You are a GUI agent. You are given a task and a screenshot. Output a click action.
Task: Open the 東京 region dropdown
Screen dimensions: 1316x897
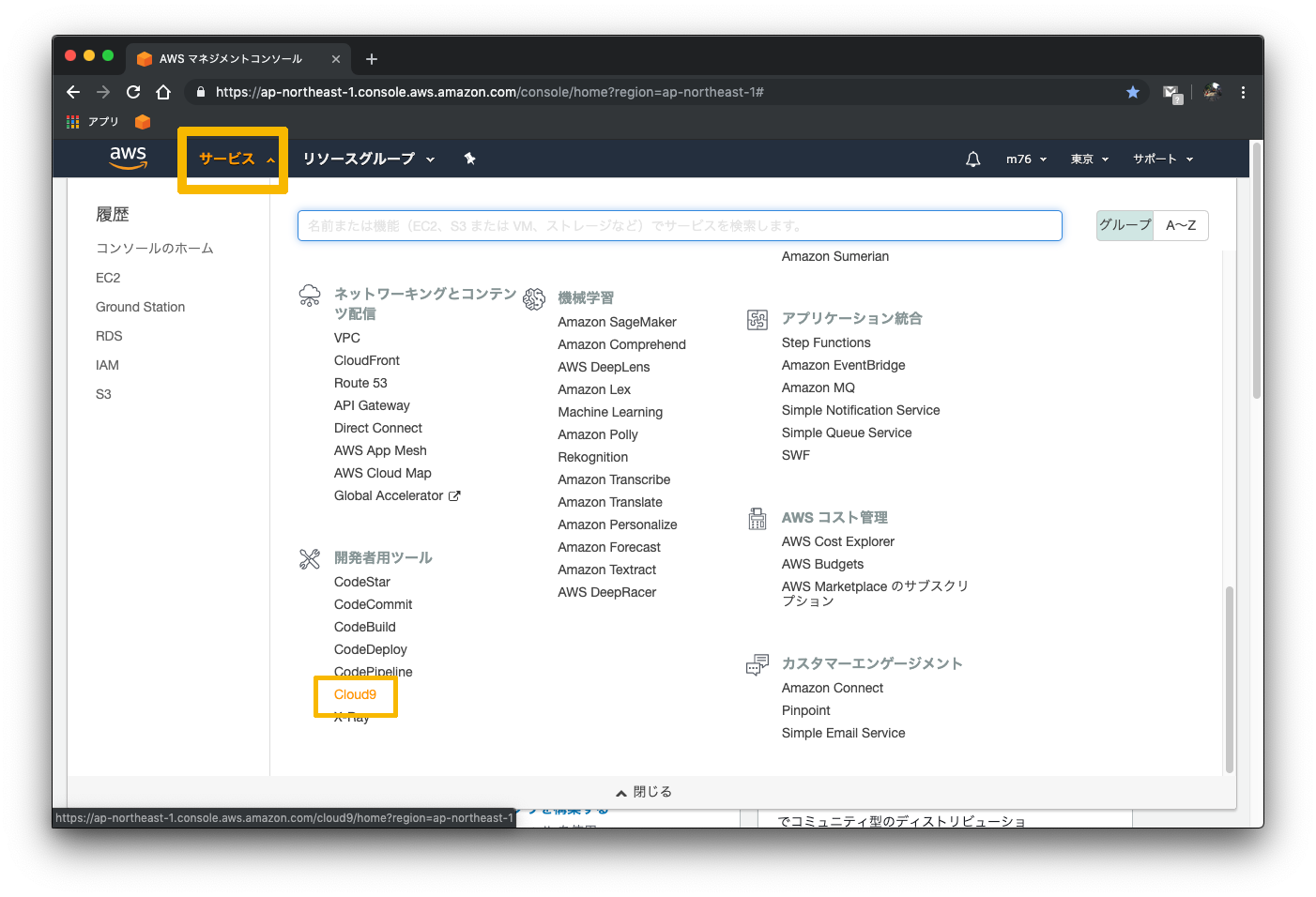[x=1090, y=160]
